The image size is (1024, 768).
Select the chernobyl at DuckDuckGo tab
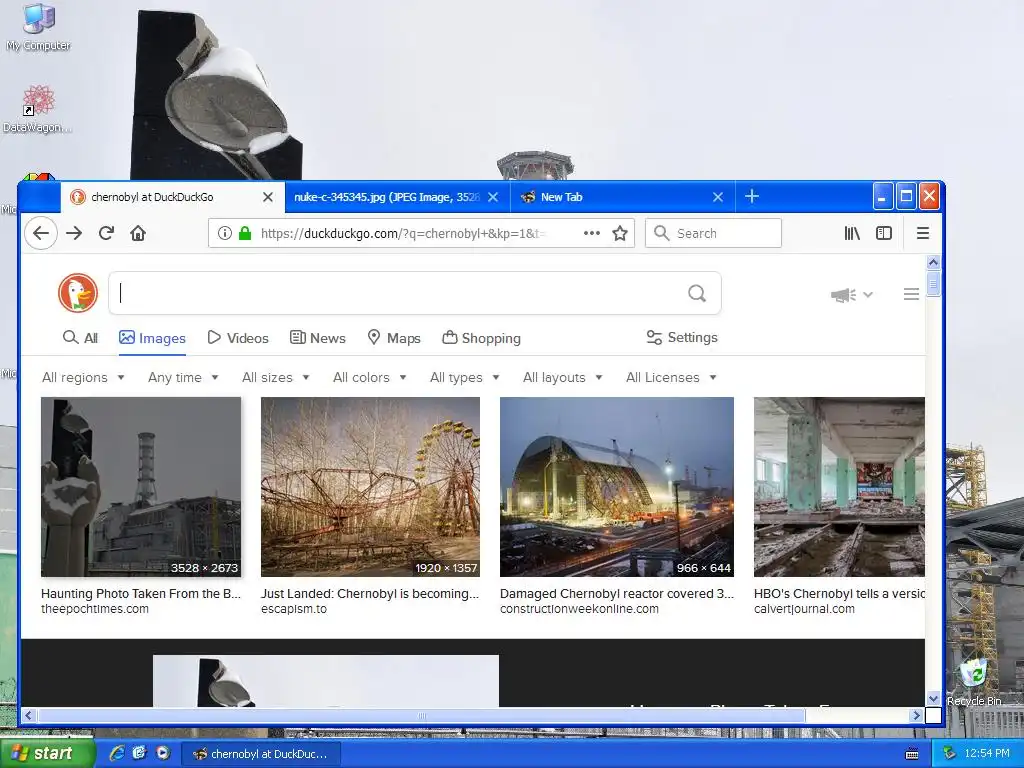coord(172,197)
